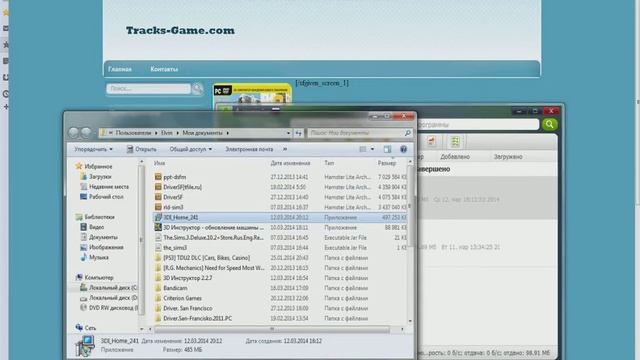The height and width of the screenshot is (360, 640).
Task: Show hidden toolbar commands chevron
Action: point(285,149)
